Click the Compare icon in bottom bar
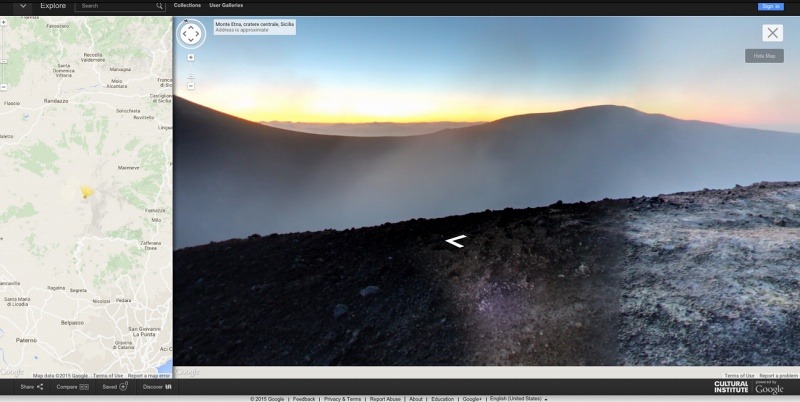The height and width of the screenshot is (402, 800). pos(84,387)
